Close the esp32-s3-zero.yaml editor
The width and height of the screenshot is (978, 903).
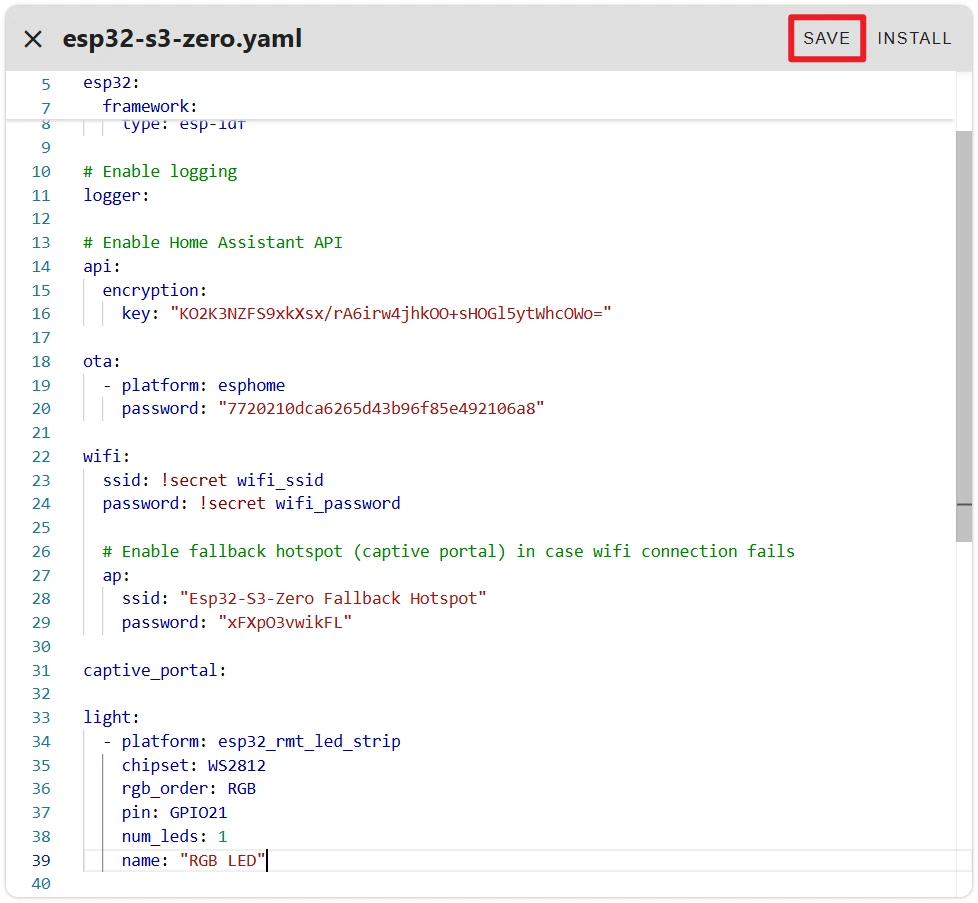point(33,39)
